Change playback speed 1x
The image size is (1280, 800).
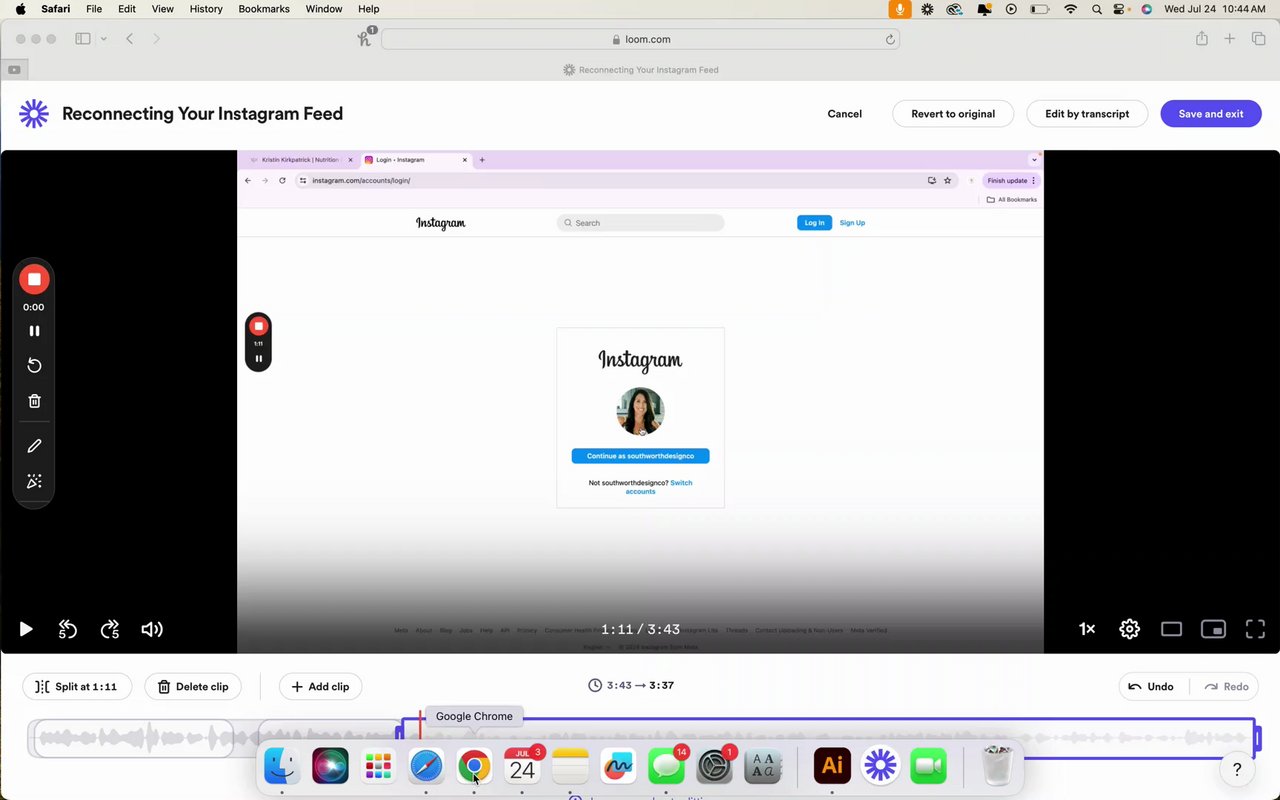click(x=1087, y=629)
